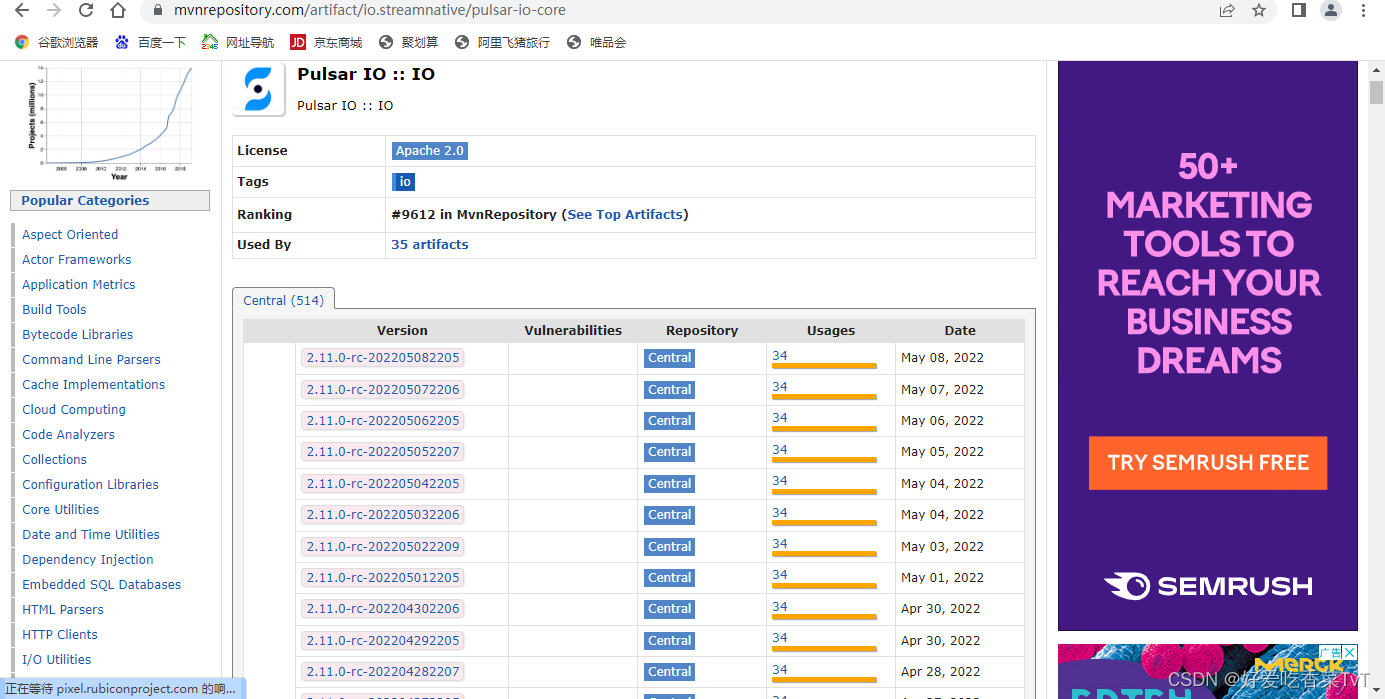The height and width of the screenshot is (699, 1385).
Task: Open the Cloud Computing category
Action: pyautogui.click(x=74, y=409)
